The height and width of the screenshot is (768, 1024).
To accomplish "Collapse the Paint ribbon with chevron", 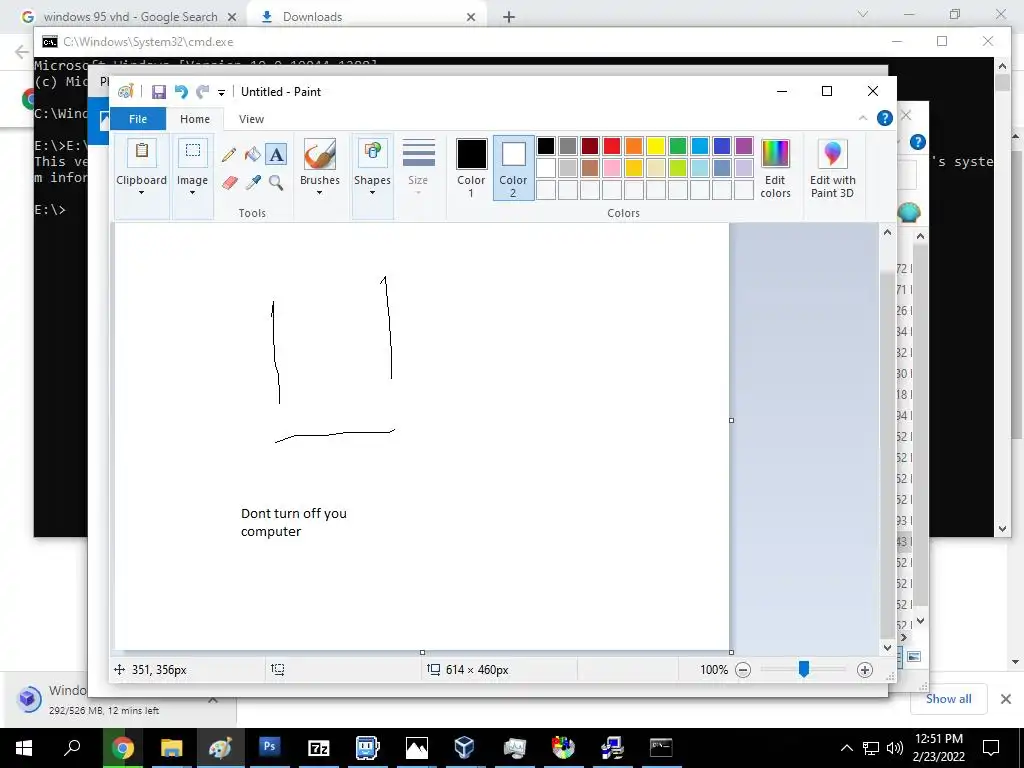I will [863, 118].
